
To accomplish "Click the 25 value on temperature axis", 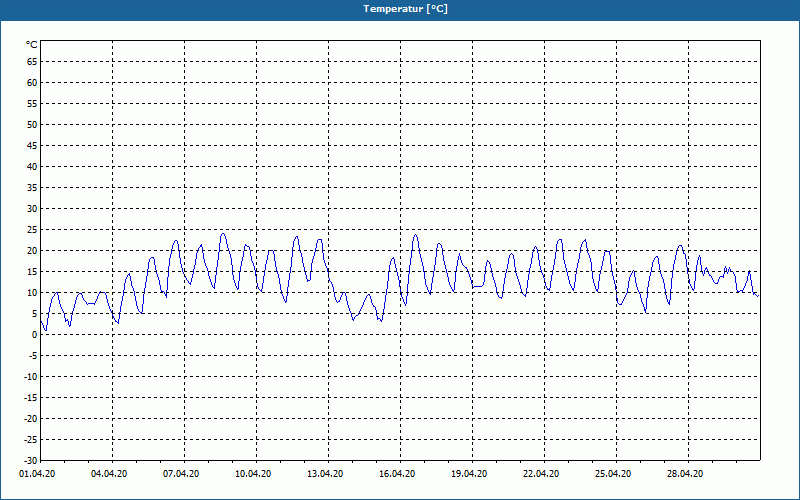I will pos(32,230).
